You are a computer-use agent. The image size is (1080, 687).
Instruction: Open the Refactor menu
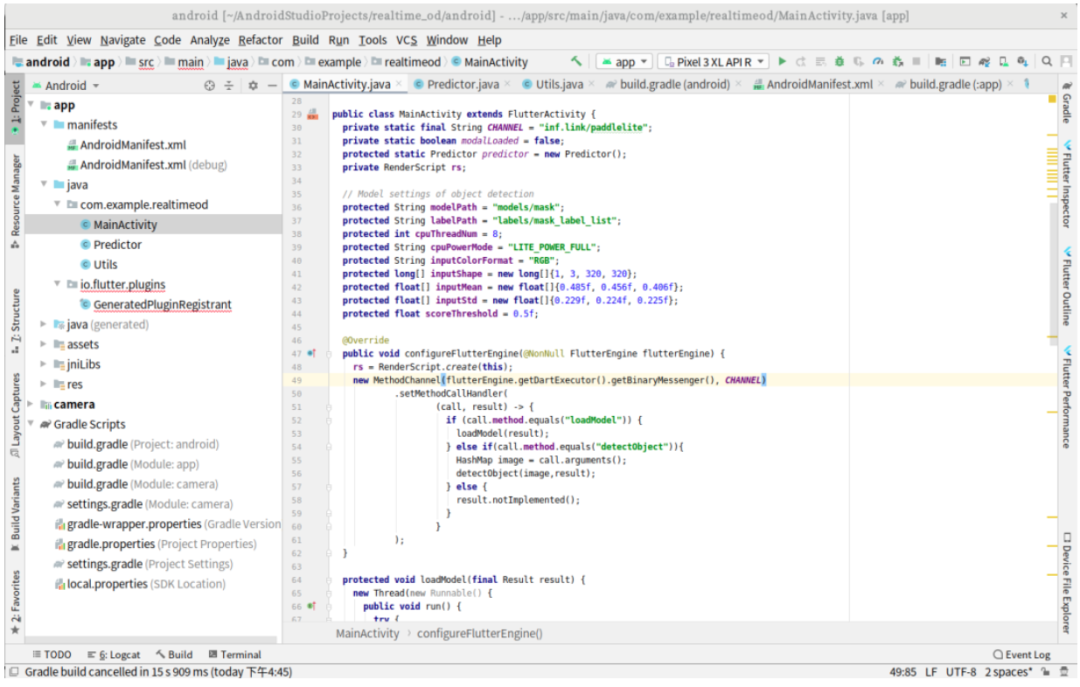[x=260, y=40]
